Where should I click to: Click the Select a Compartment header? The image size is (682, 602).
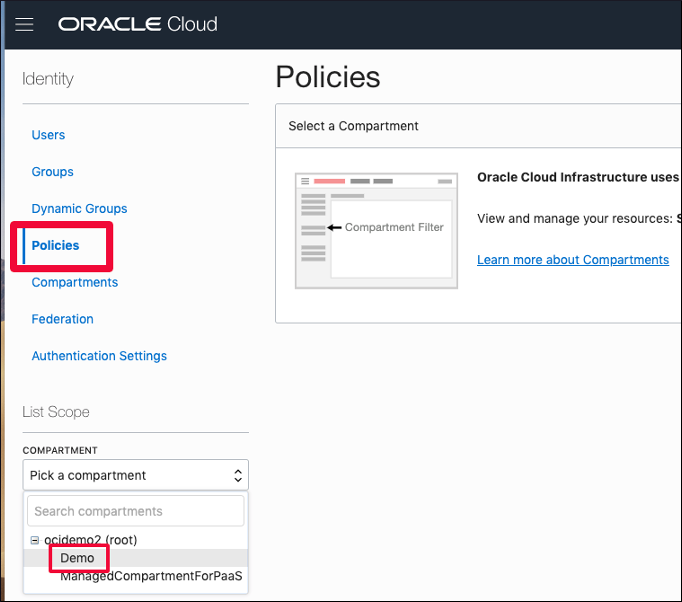click(x=353, y=126)
